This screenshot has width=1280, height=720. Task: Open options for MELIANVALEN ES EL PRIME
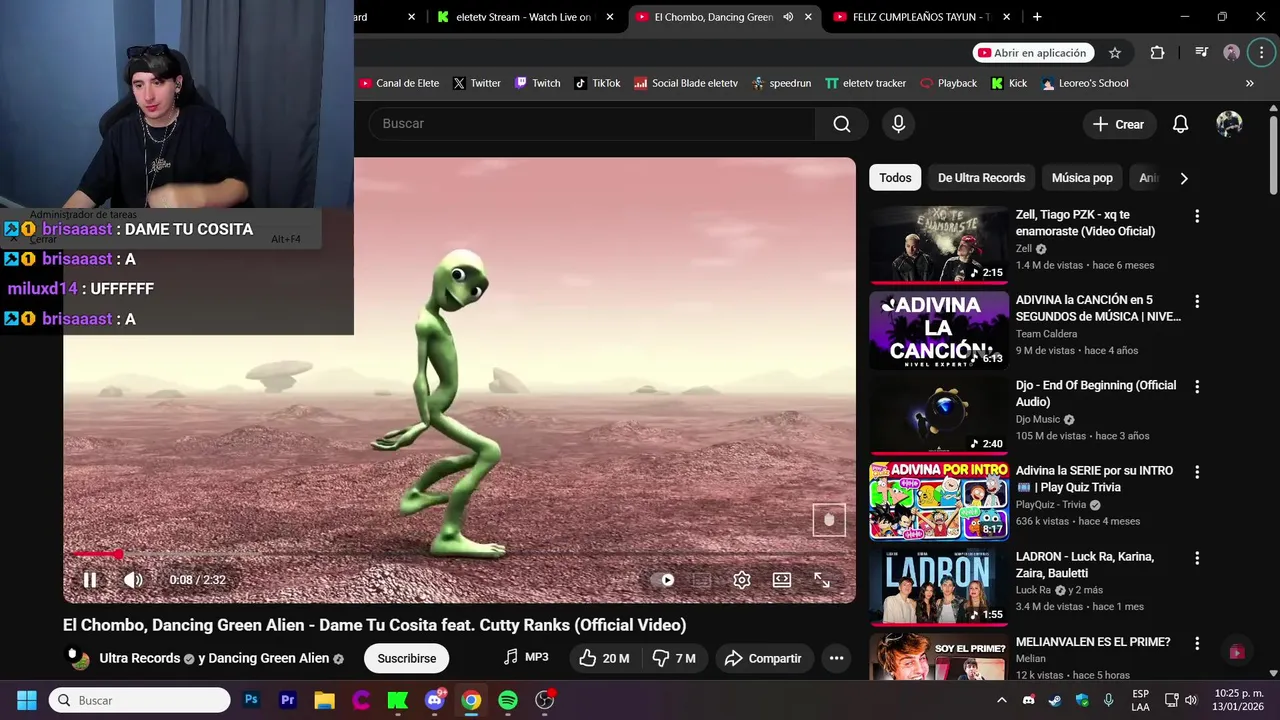(x=1197, y=643)
